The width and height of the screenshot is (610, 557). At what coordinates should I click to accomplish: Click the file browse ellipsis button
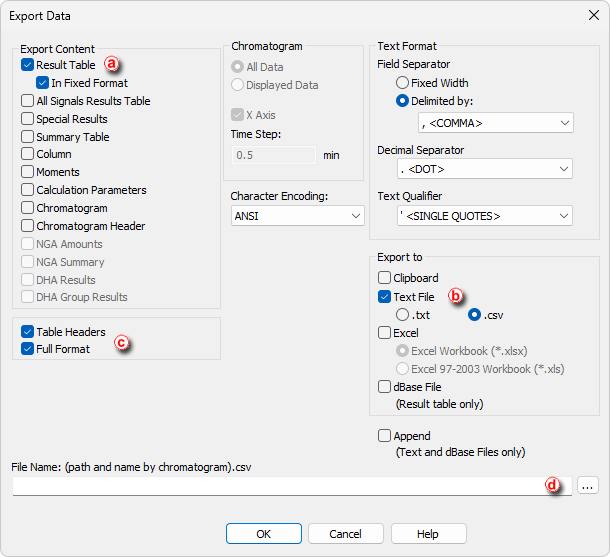click(587, 485)
